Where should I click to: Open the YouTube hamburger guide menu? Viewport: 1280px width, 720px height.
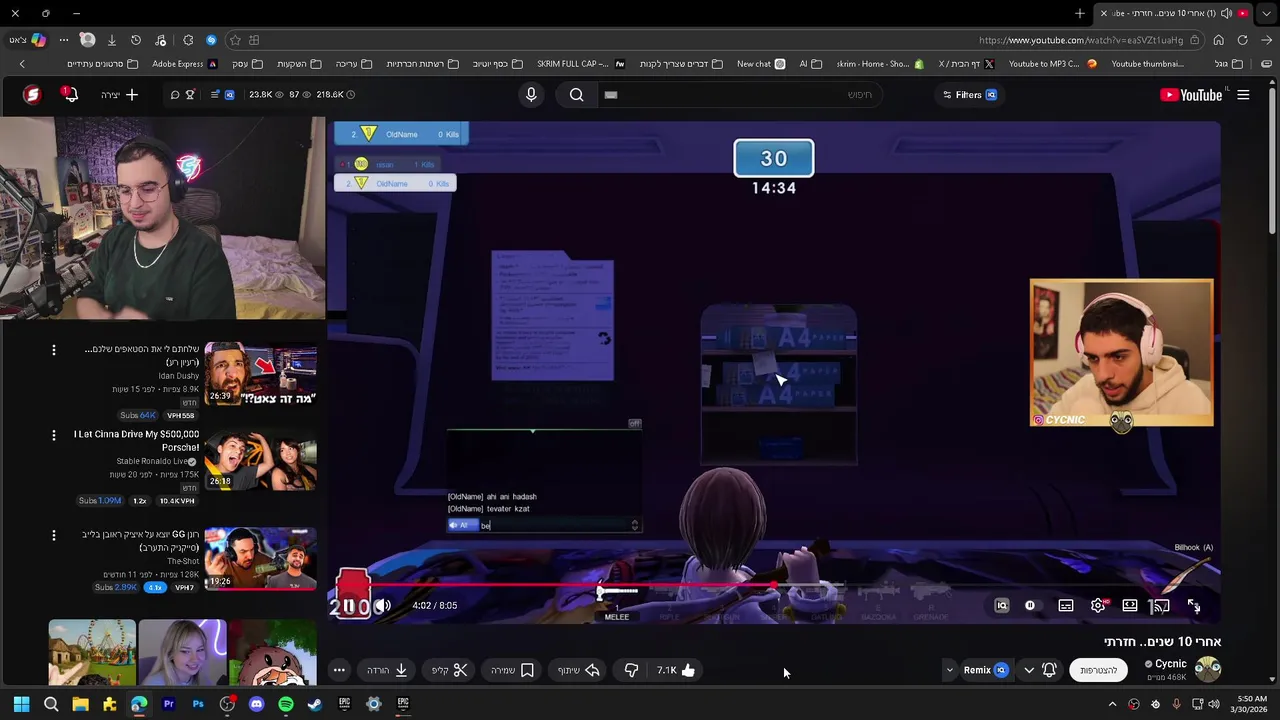tap(1243, 95)
